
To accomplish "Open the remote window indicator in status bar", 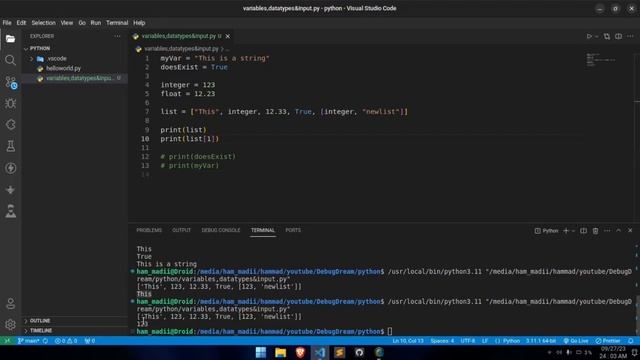I will tap(7, 341).
